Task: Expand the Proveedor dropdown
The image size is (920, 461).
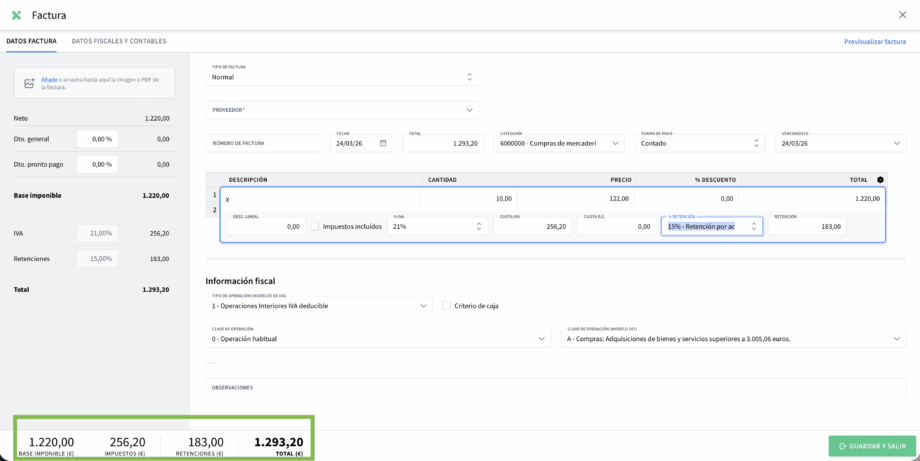Action: (470, 110)
